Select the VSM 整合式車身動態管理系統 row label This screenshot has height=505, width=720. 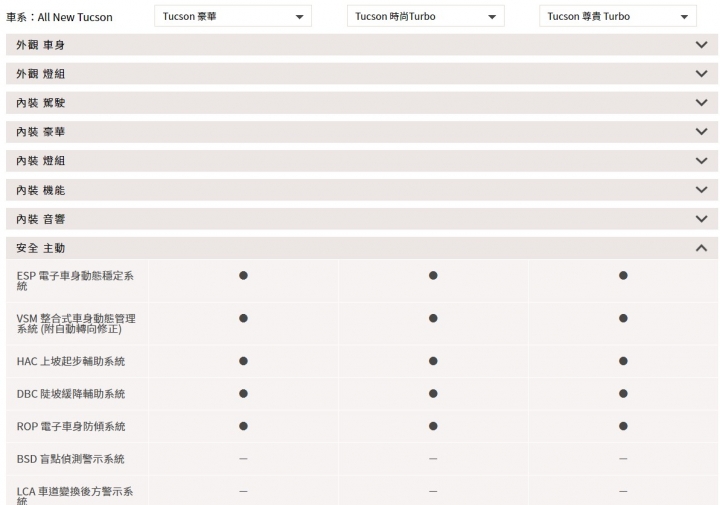pyautogui.click(x=76, y=324)
